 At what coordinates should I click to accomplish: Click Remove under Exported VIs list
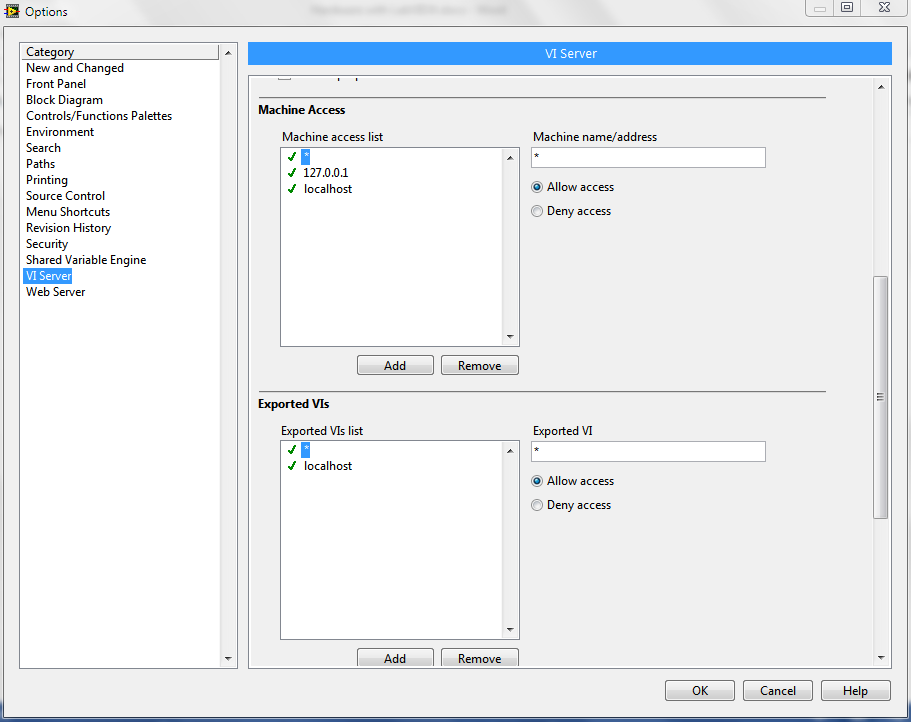coord(479,658)
